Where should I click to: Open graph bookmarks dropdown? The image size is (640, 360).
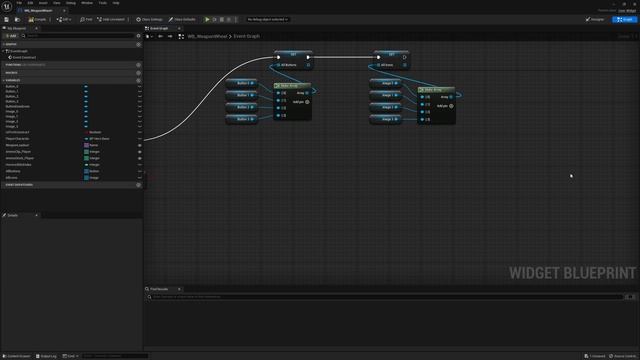point(149,36)
